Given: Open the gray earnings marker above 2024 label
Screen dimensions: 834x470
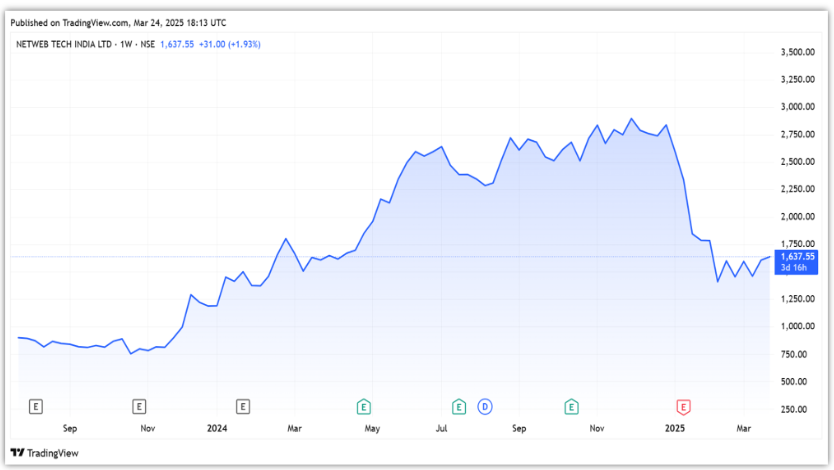Looking at the screenshot, I should [x=242, y=406].
